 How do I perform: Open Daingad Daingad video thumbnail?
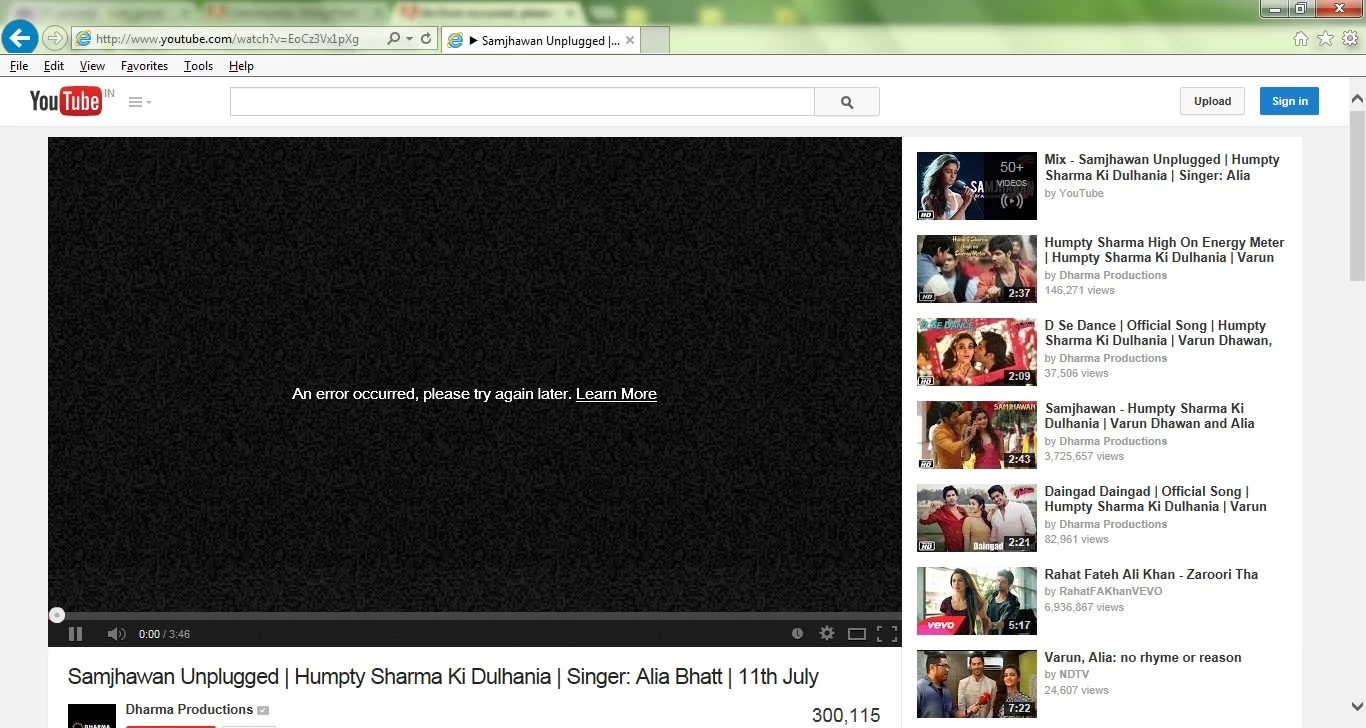(977, 518)
